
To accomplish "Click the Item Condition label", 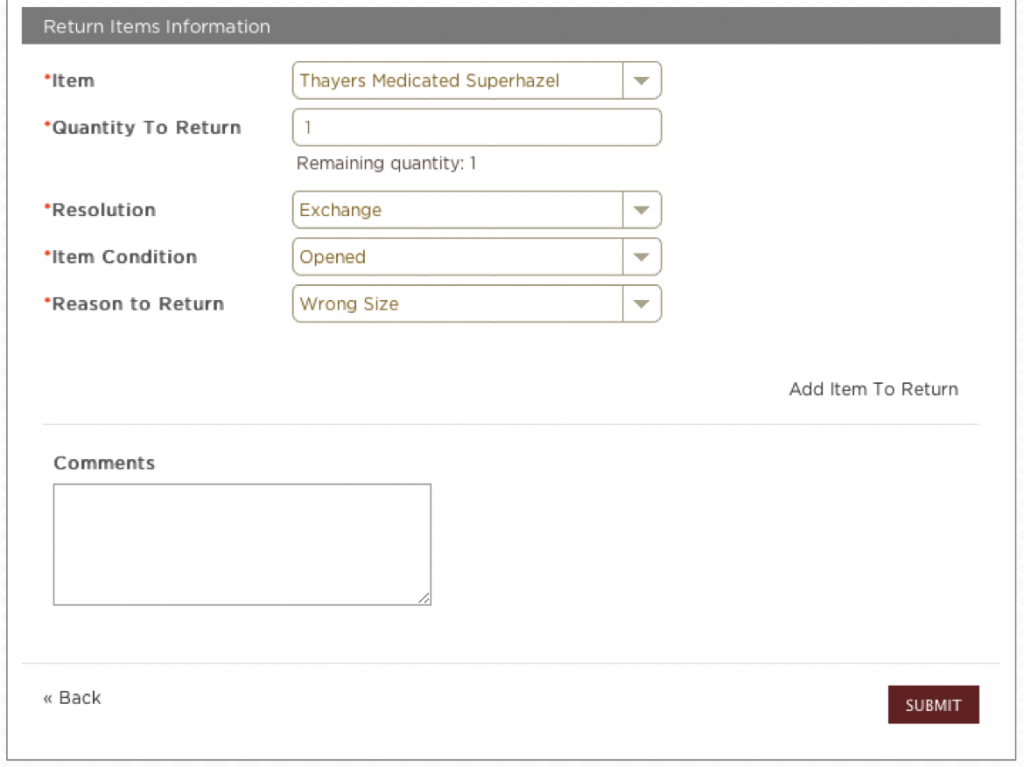I will point(123,257).
